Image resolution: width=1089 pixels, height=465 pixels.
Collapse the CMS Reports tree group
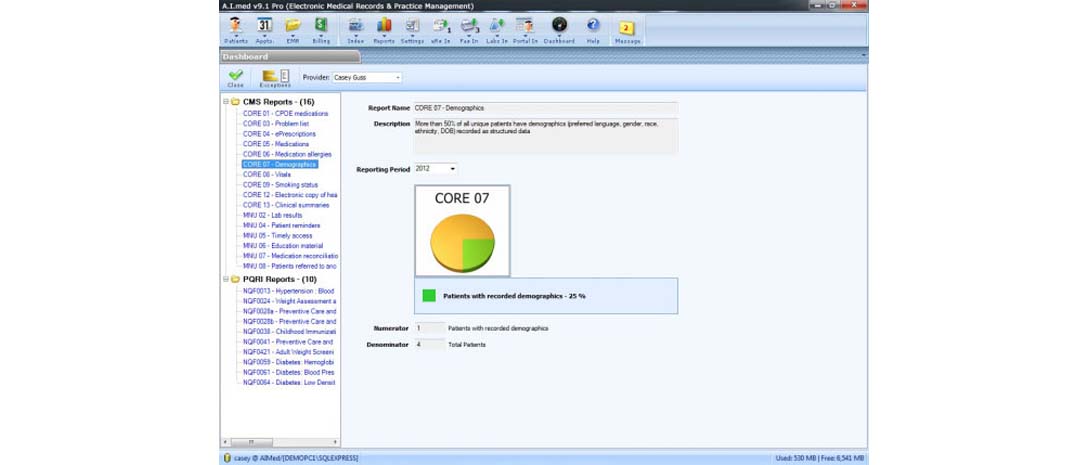pos(226,102)
